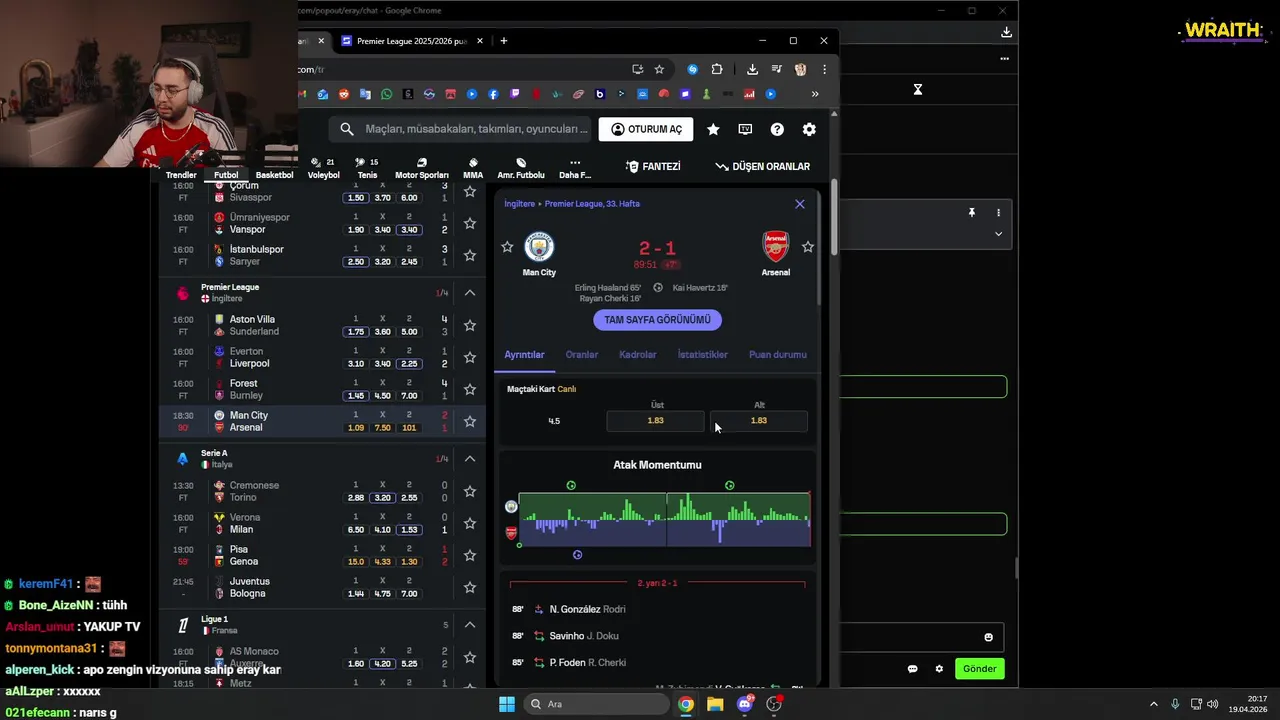
Task: Open site settings gear icon
Action: (x=809, y=129)
